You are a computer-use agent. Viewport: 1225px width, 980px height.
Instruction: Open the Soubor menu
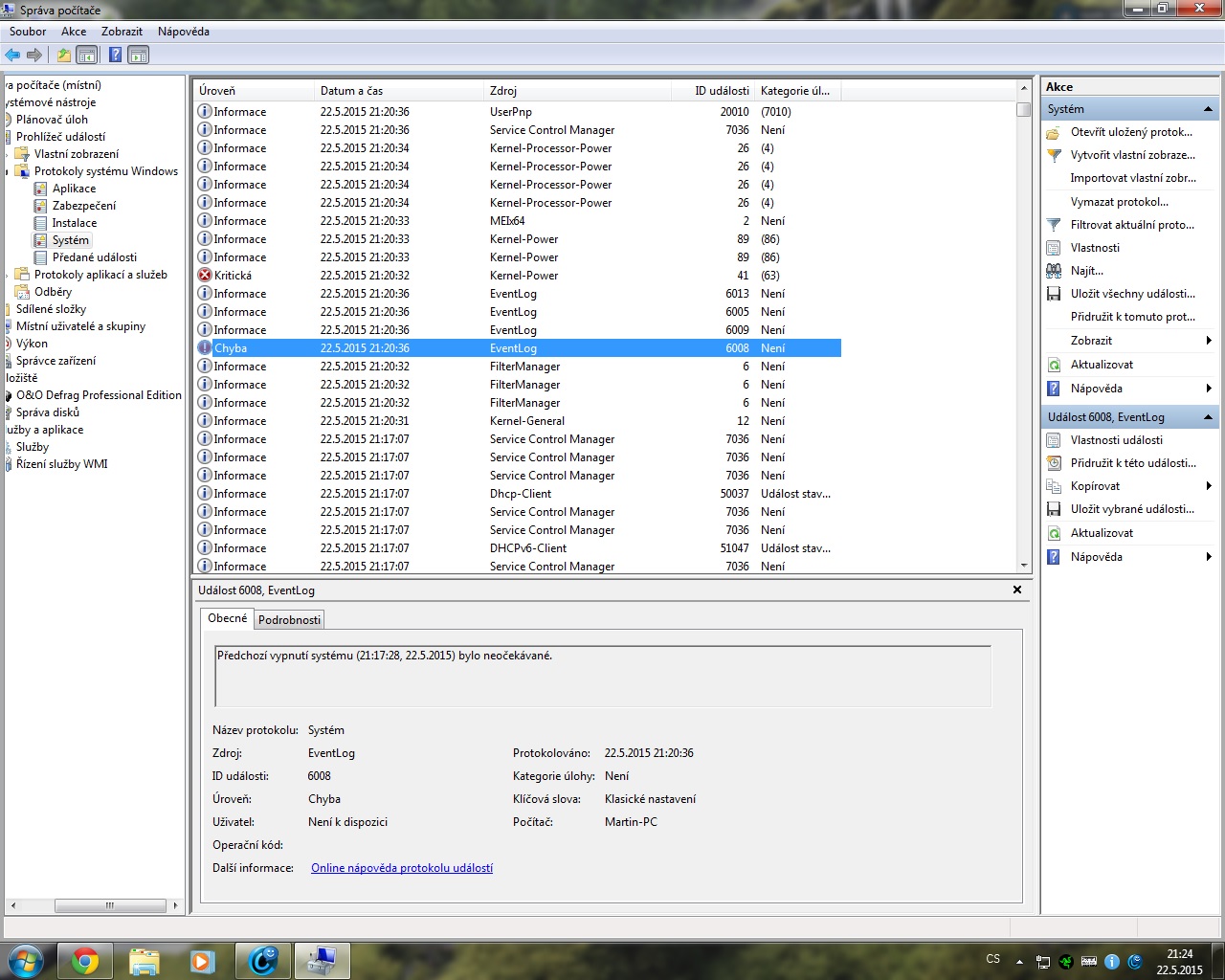[28, 32]
